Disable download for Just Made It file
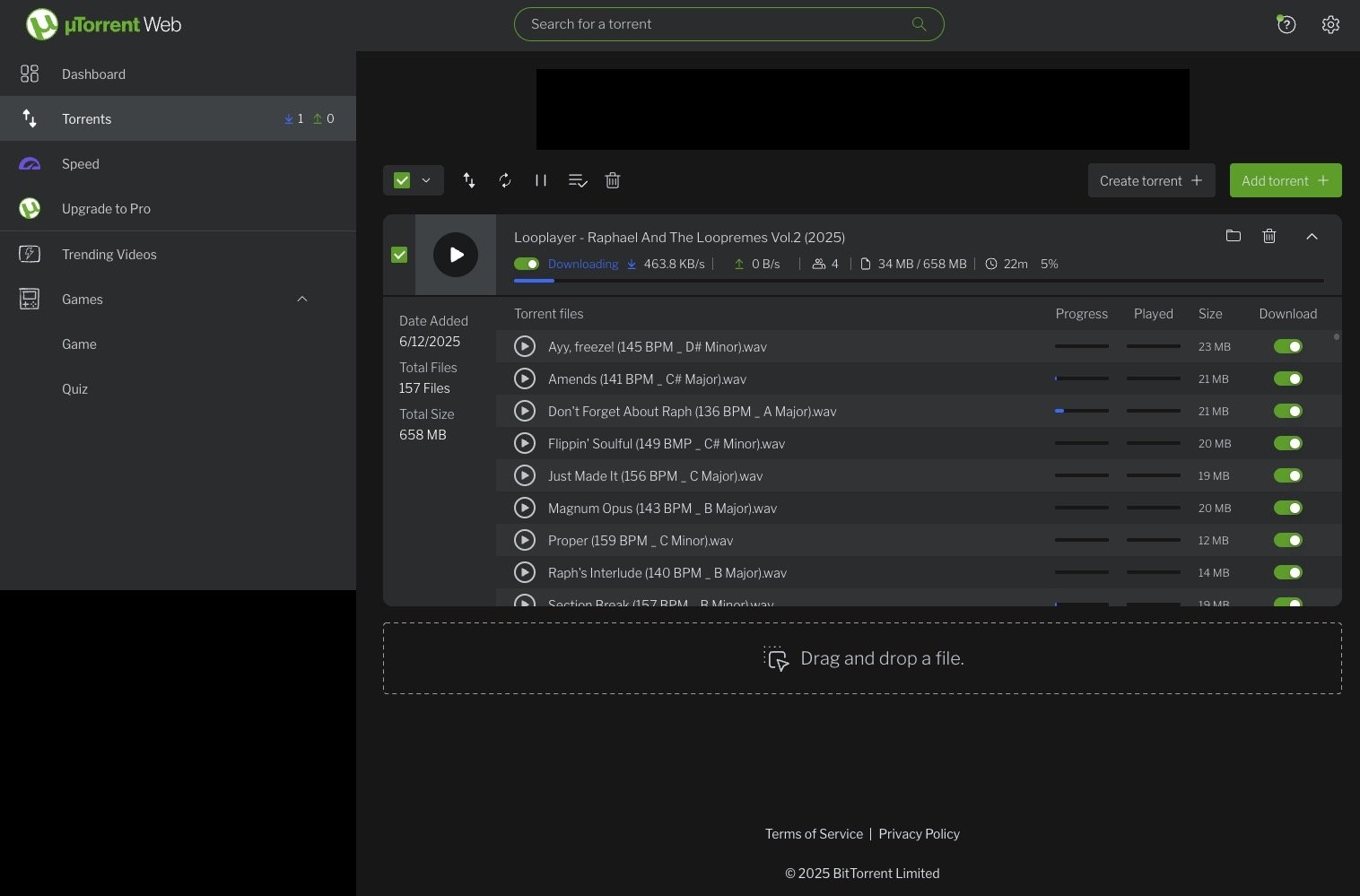1360x896 pixels. click(1288, 475)
